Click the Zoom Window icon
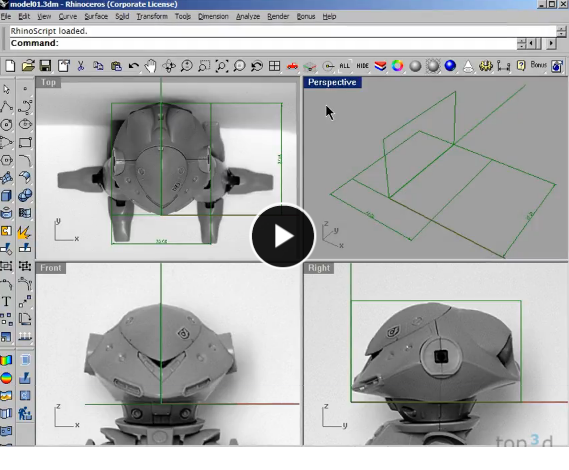This screenshot has width=569, height=470. (x=204, y=66)
